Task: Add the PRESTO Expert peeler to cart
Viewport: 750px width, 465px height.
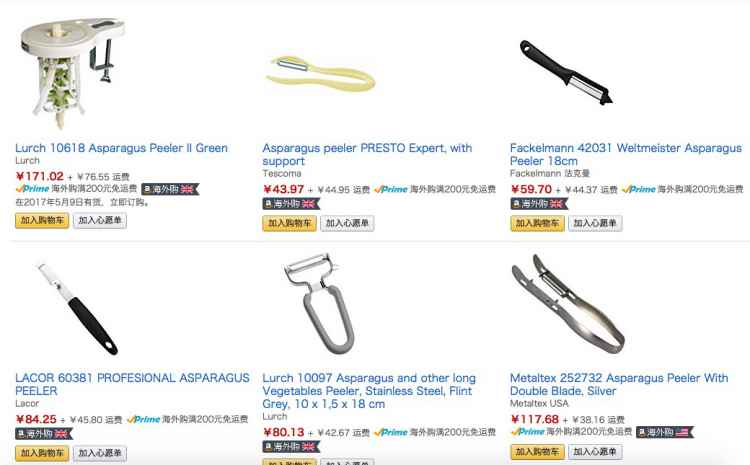Action: [289, 223]
